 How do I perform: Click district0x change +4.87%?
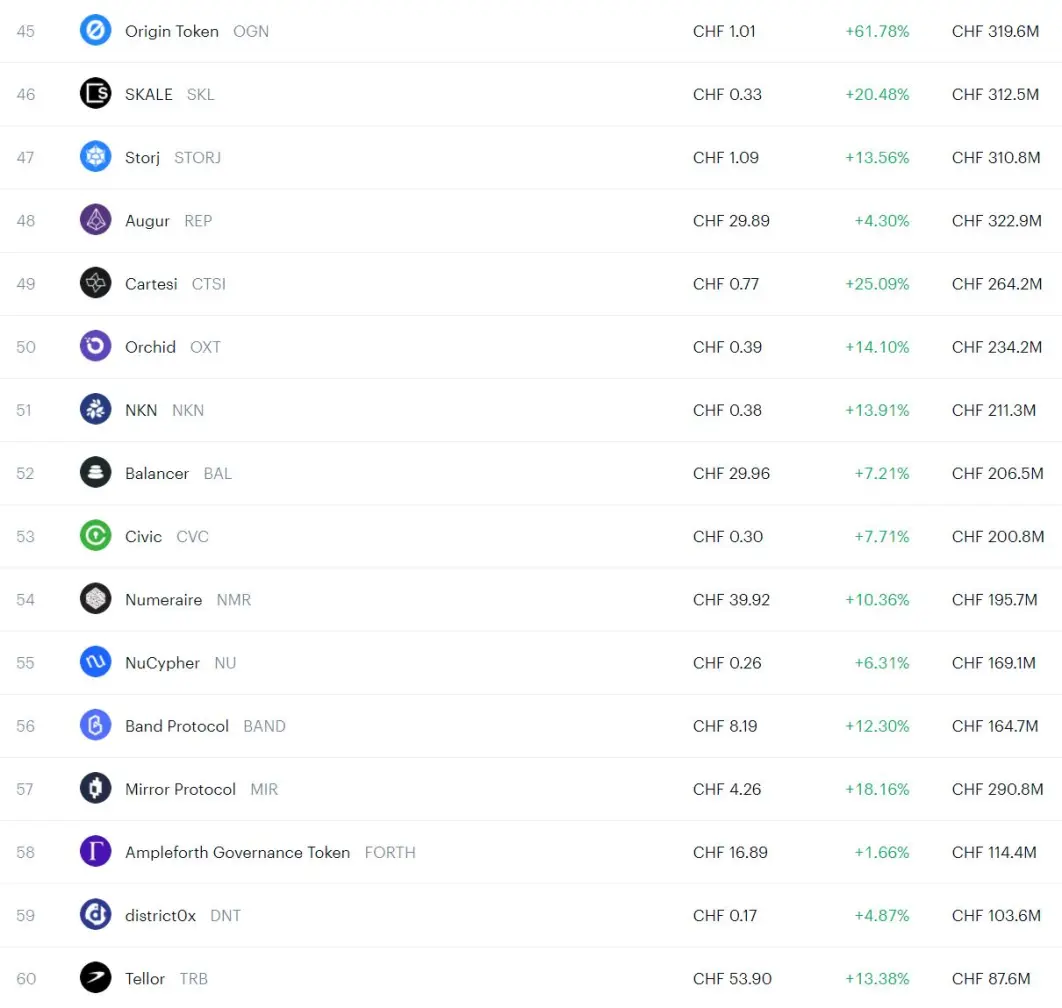pyautogui.click(x=882, y=916)
